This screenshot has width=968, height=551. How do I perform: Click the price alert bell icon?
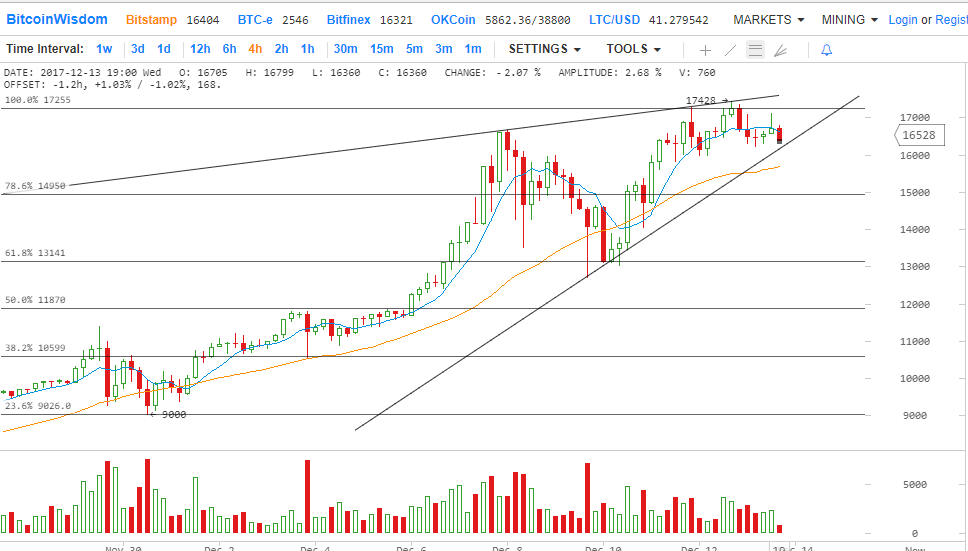826,49
